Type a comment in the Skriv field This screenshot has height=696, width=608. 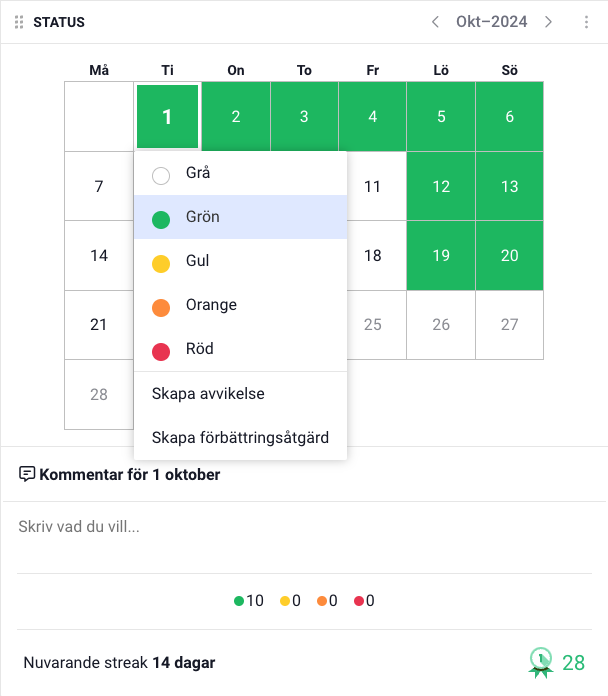pos(300,527)
